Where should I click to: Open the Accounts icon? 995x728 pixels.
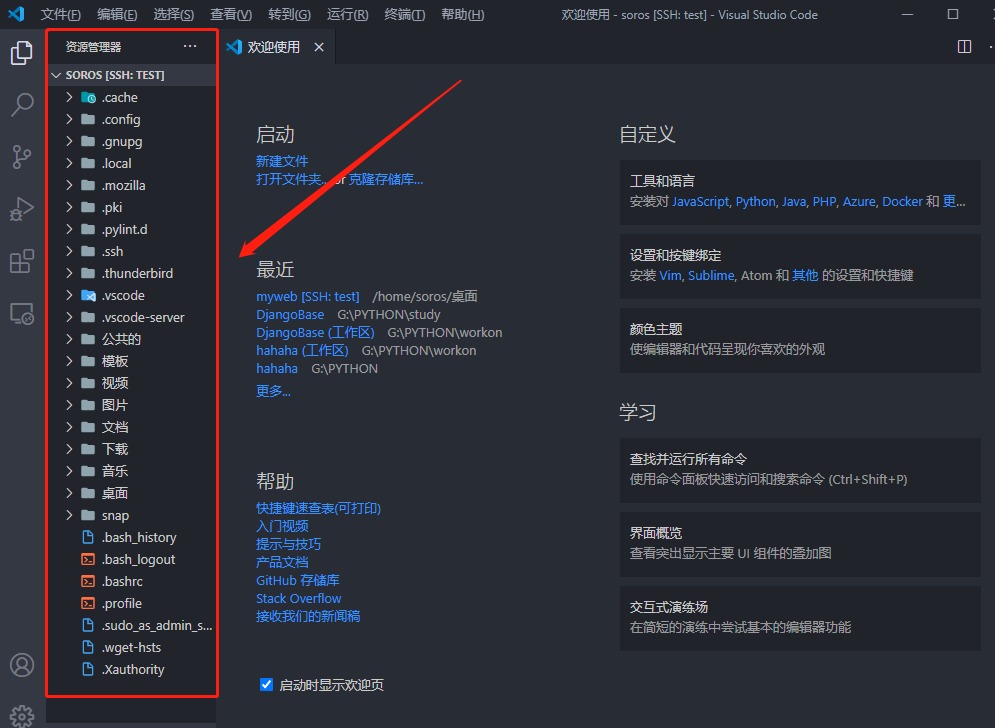pyautogui.click(x=22, y=665)
